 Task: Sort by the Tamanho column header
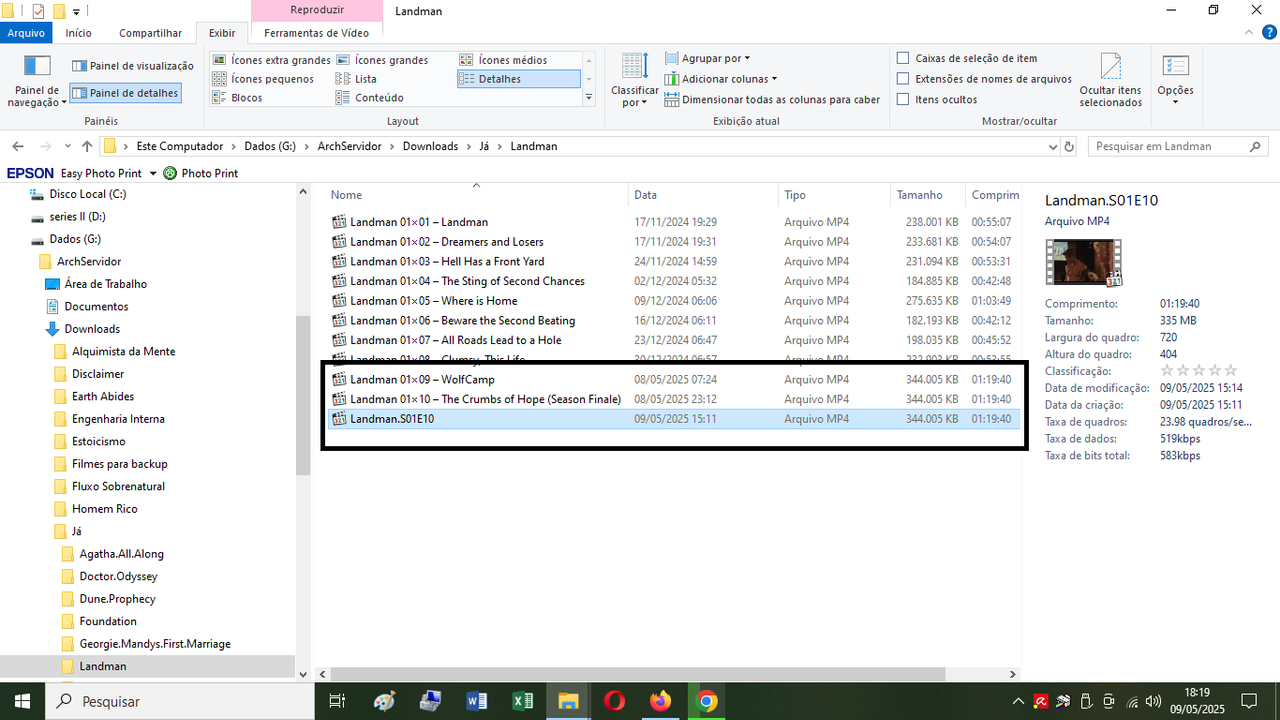click(927, 195)
